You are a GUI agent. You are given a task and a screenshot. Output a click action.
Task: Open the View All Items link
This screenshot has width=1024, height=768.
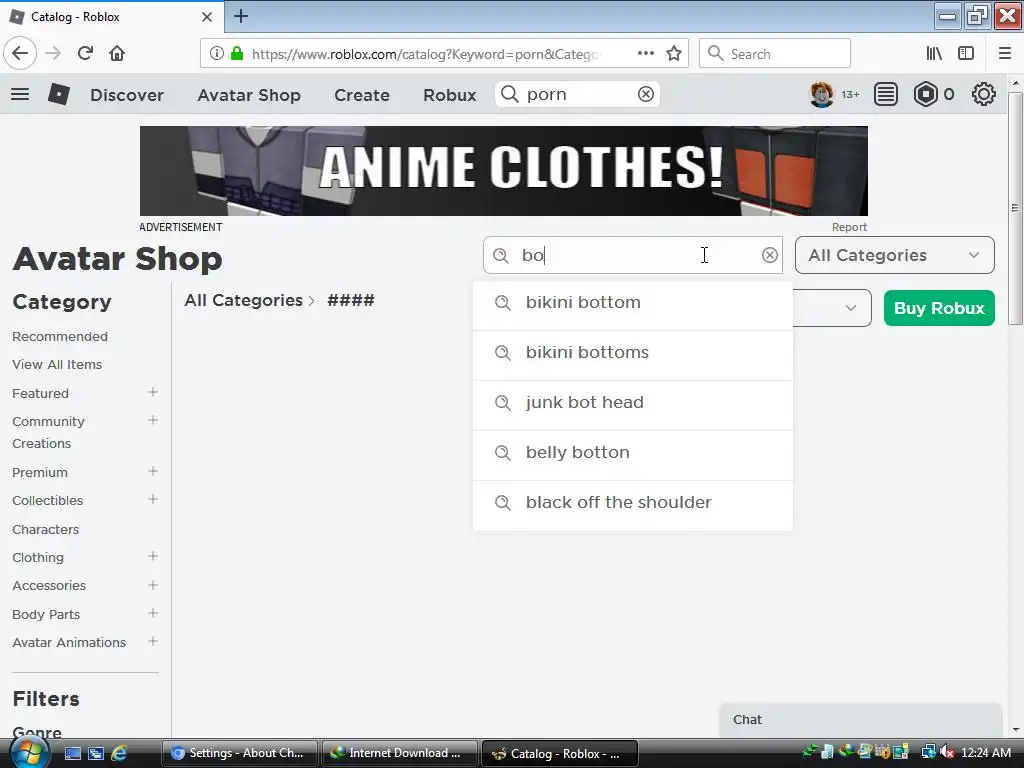57,364
